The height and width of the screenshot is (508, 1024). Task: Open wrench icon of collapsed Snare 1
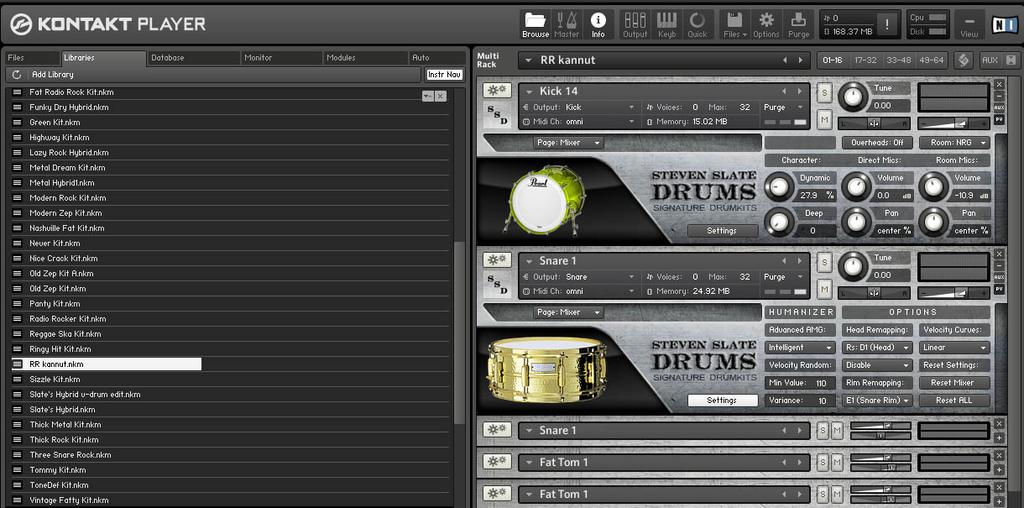tap(497, 430)
